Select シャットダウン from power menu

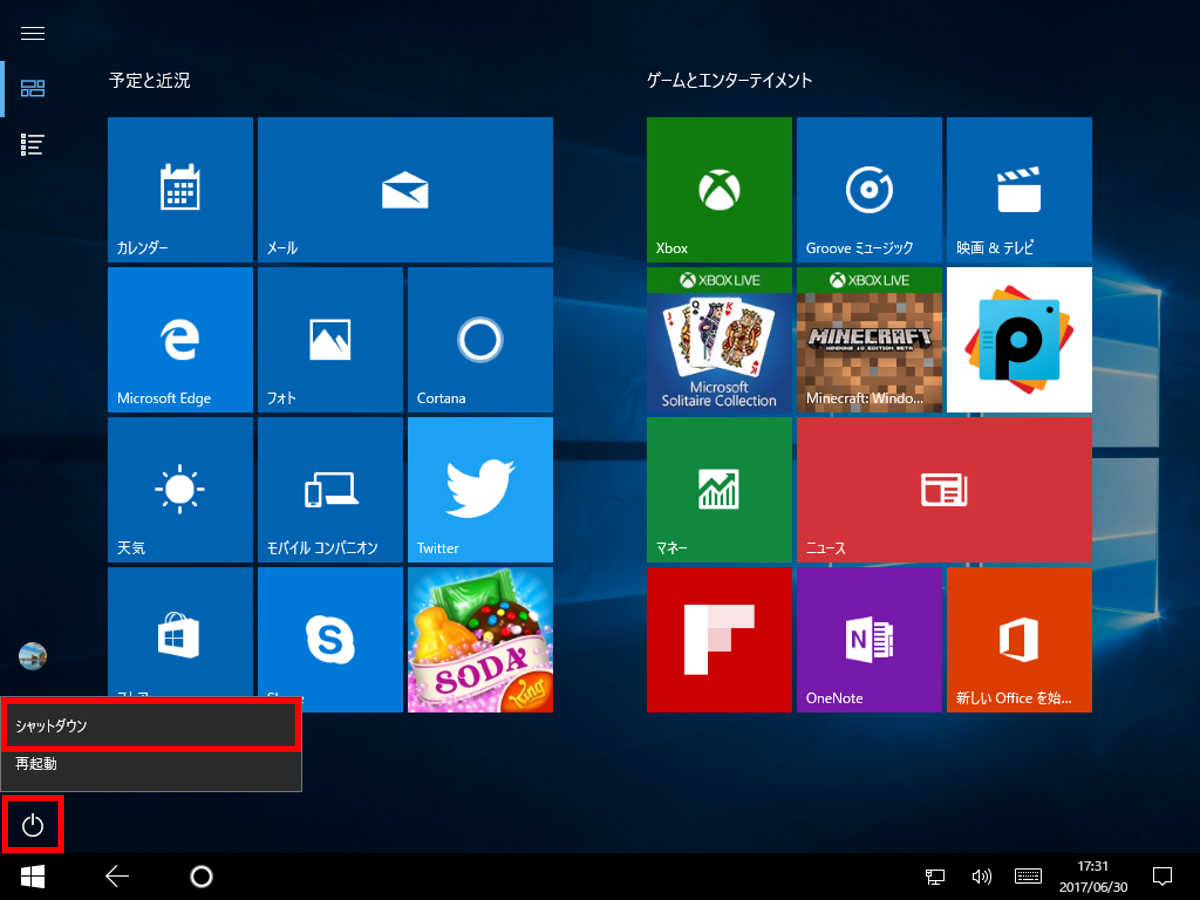coord(151,726)
